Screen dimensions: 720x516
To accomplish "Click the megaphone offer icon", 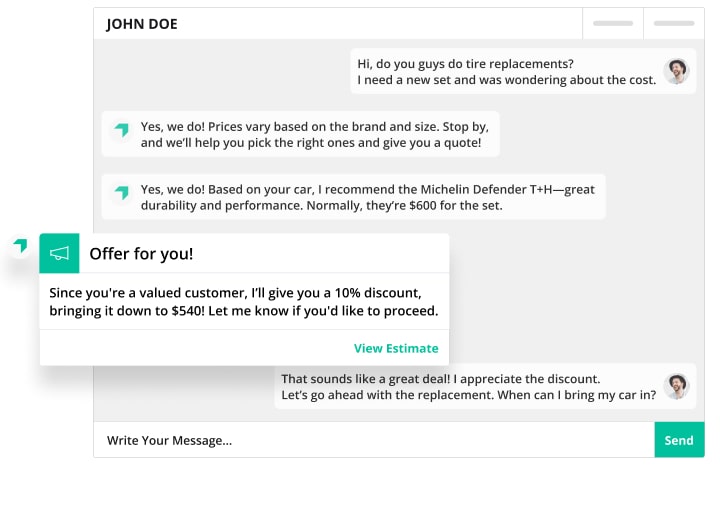I will (59, 253).
